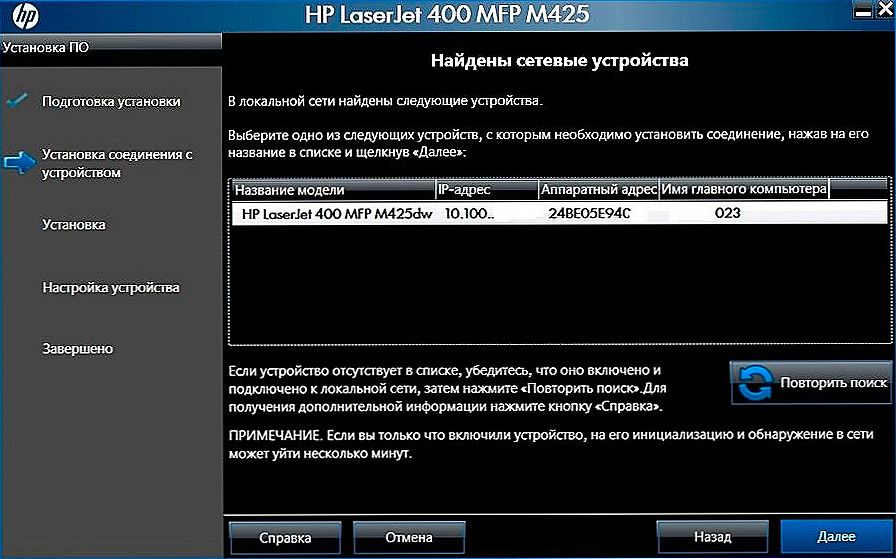The width and height of the screenshot is (896, 559).
Task: Click the checkmark next to Подготовка установки
Action: pos(18,101)
